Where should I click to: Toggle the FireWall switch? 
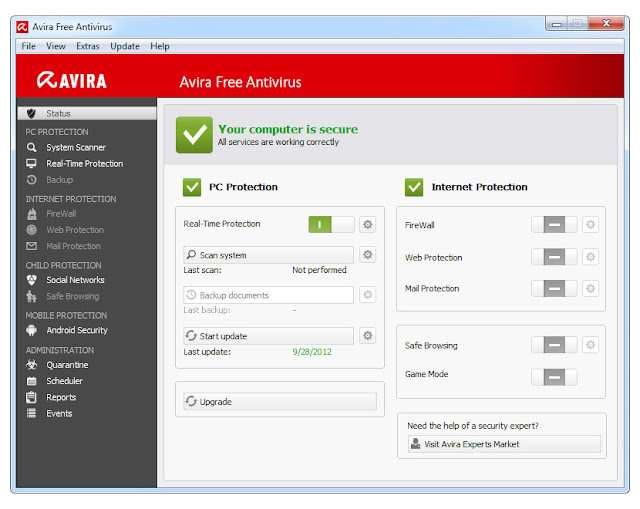(x=554, y=224)
